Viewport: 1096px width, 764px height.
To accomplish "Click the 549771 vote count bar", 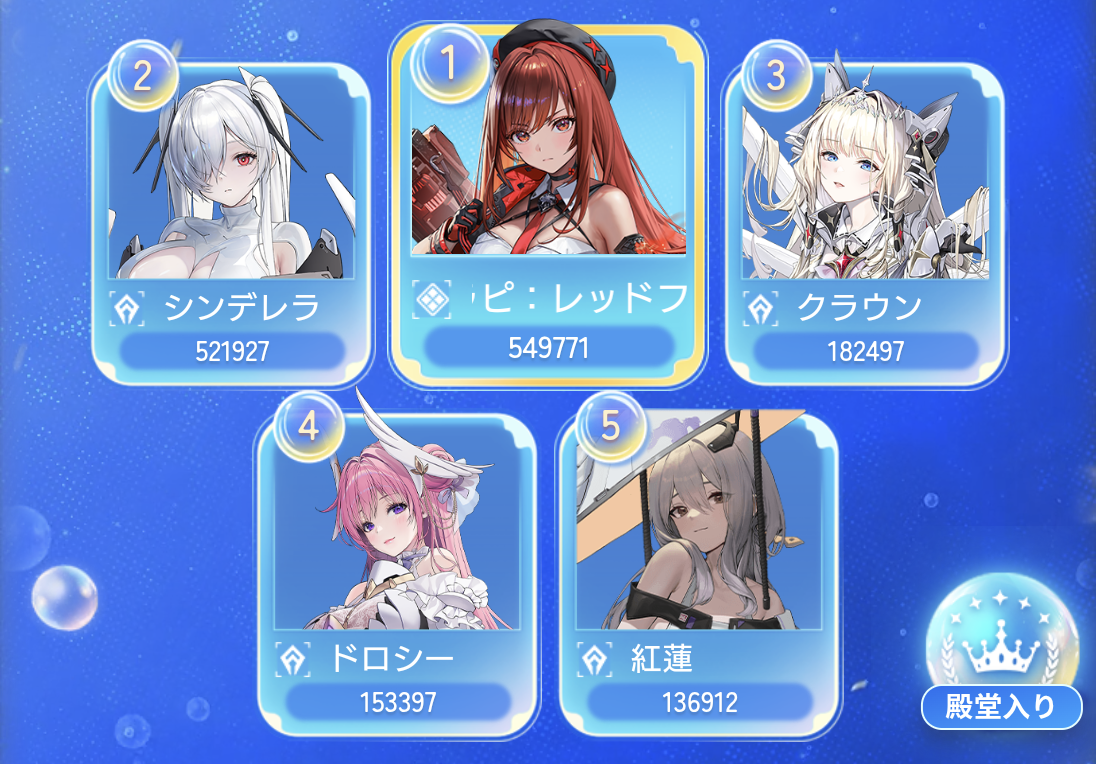I will pyautogui.click(x=549, y=347).
